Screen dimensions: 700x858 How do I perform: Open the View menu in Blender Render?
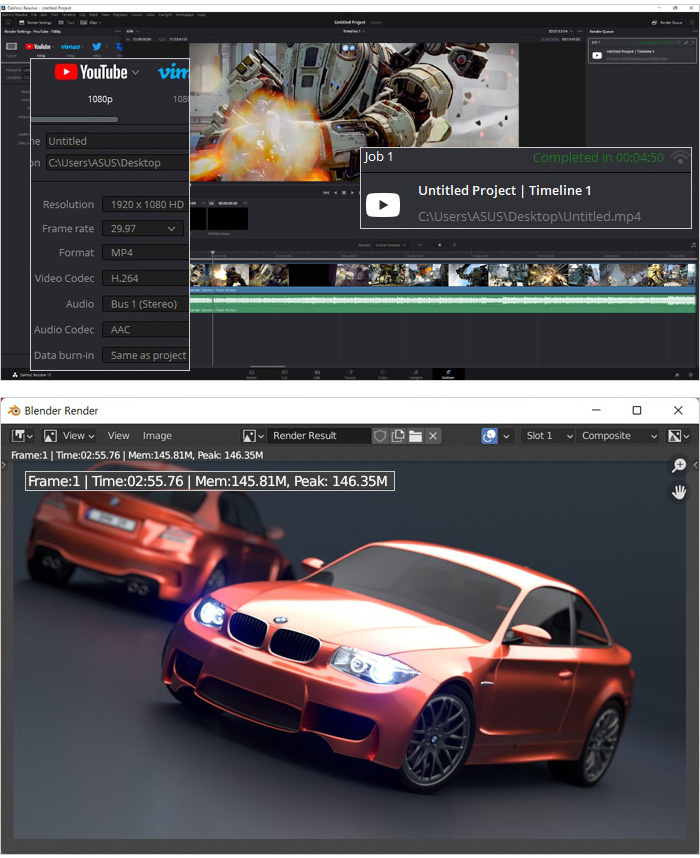tap(118, 436)
